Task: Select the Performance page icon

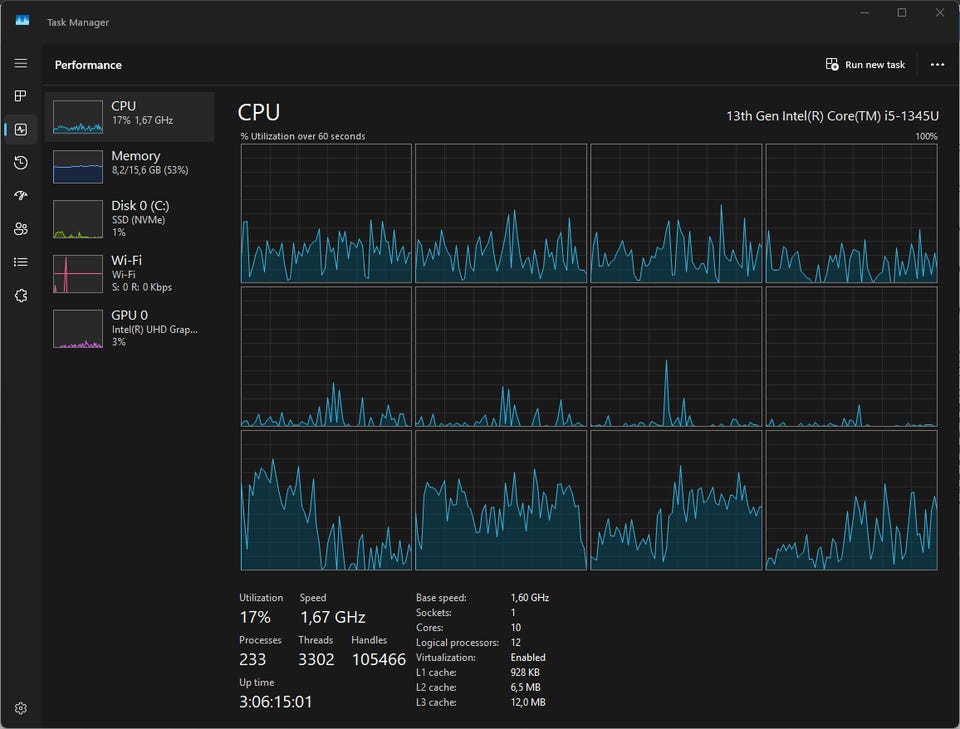Action: (x=20, y=129)
